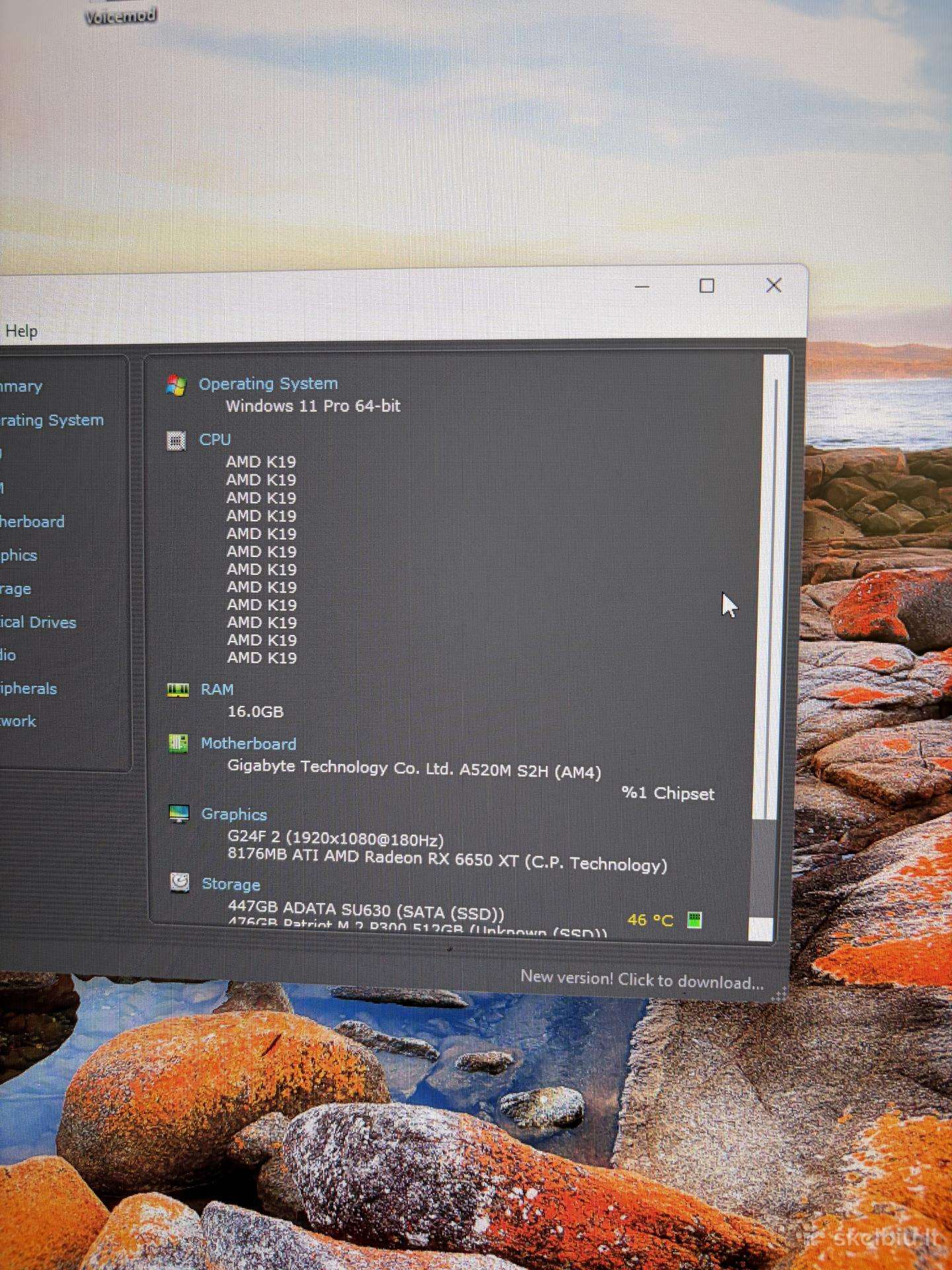Click the summary panel vertical scrollbar

[770, 648]
